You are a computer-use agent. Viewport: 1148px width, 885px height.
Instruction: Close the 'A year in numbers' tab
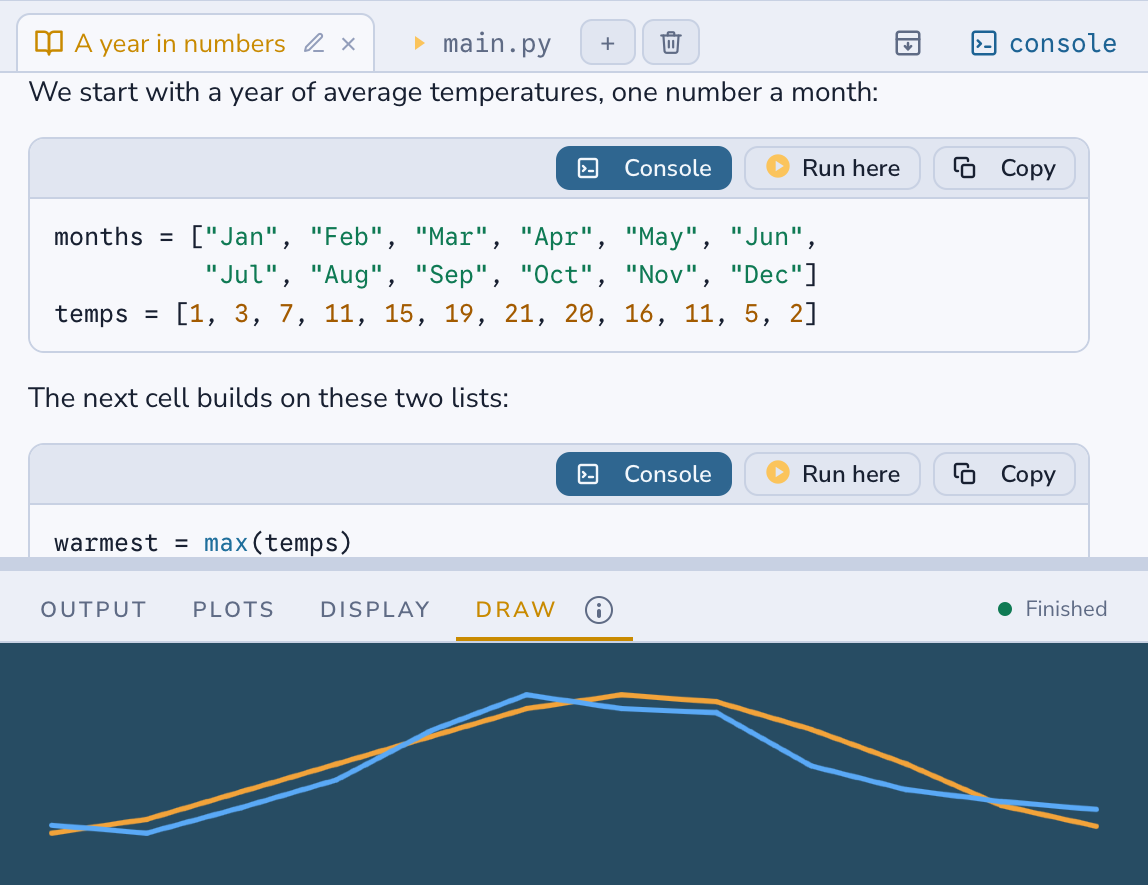[x=348, y=44]
